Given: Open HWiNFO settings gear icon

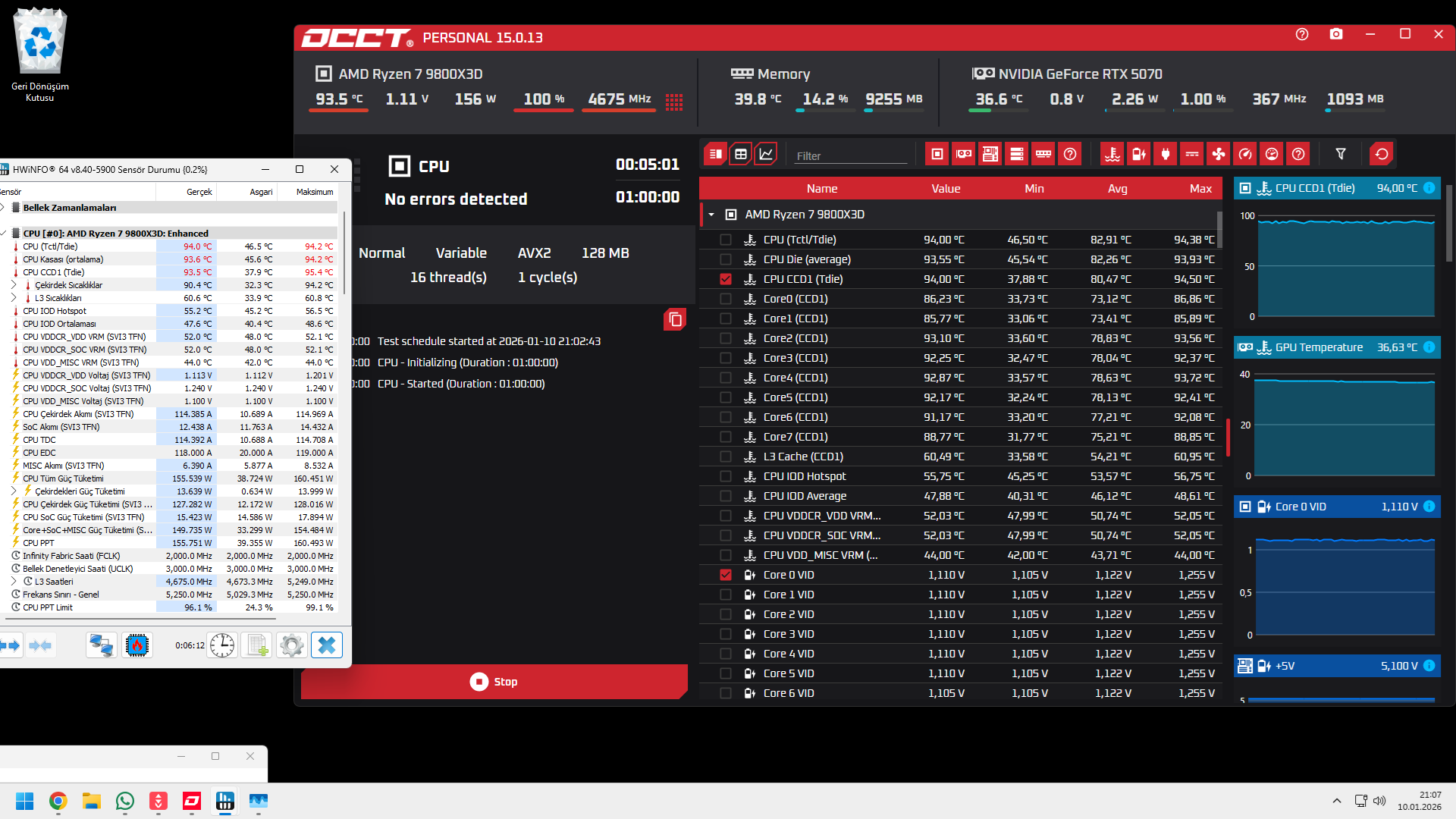Looking at the screenshot, I should point(292,645).
